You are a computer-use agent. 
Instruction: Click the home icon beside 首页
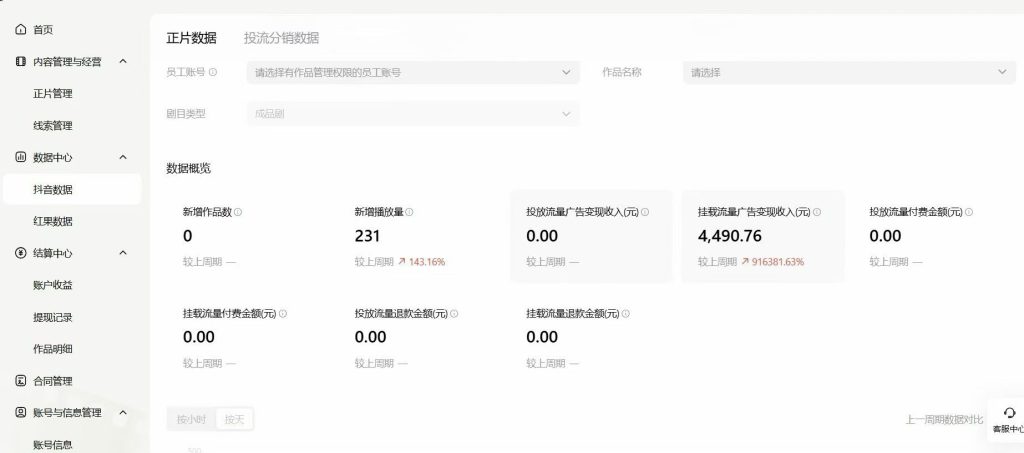[21, 29]
